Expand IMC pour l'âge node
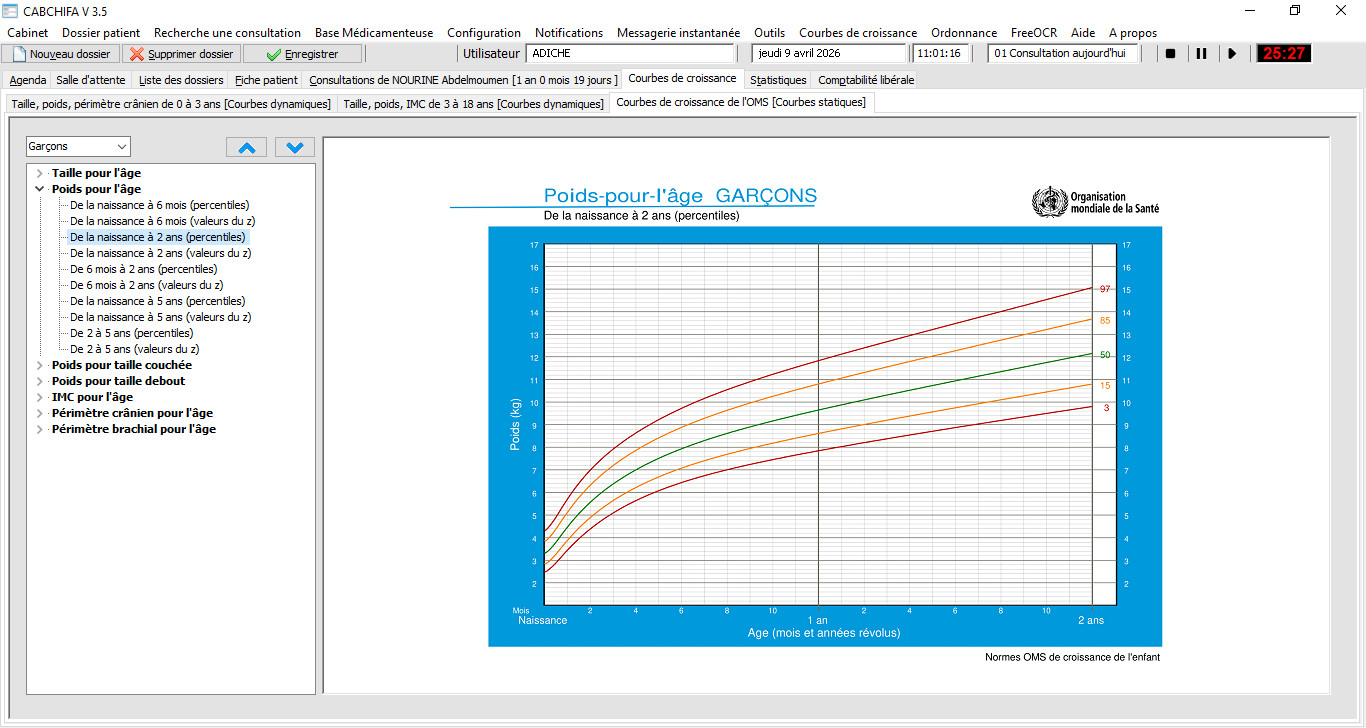Screen dimensions: 1366x728 click(40, 397)
